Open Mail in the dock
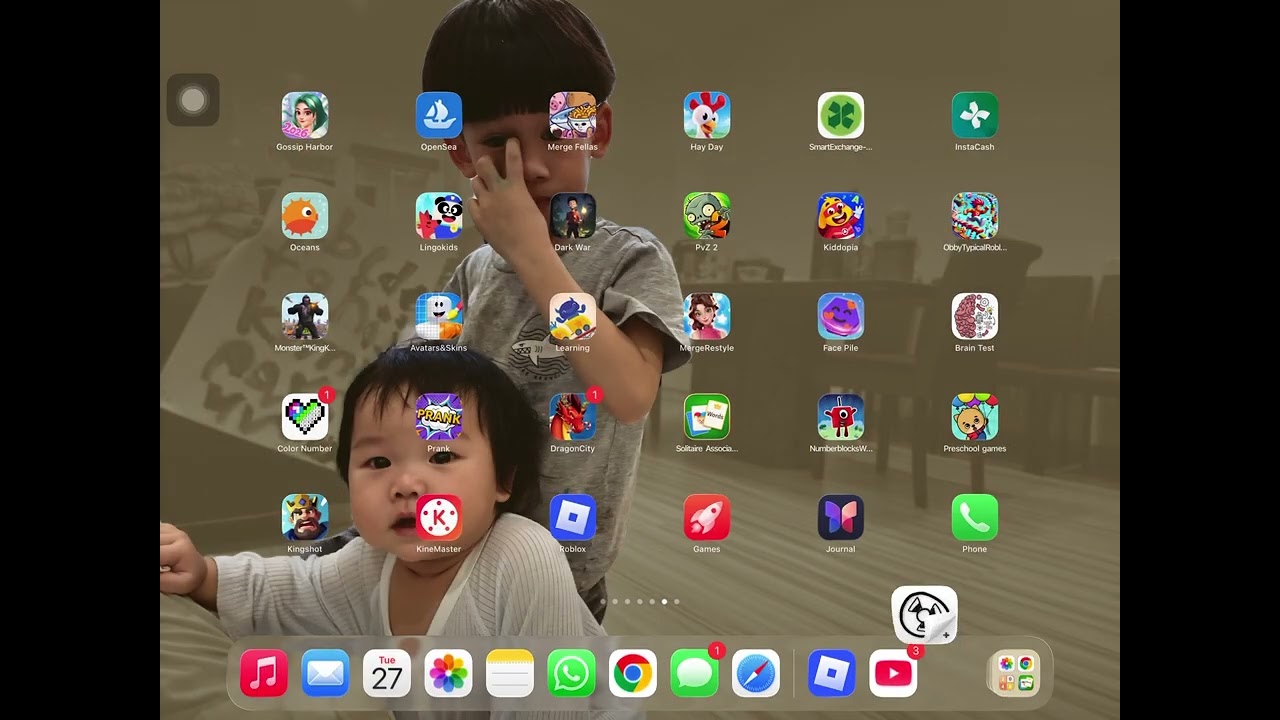1280x720 pixels. pos(325,674)
